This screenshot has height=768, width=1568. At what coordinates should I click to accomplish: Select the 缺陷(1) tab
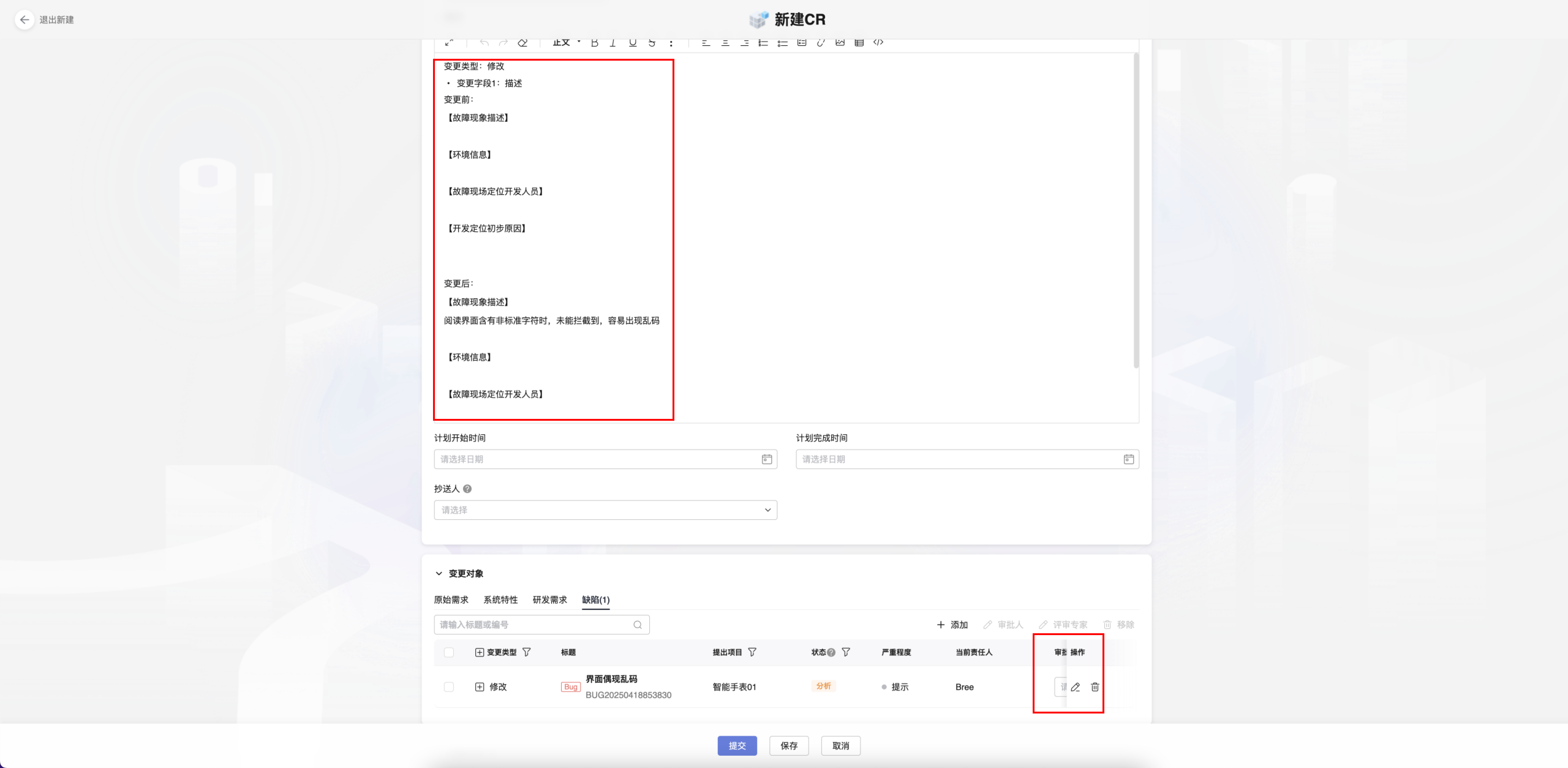pyautogui.click(x=595, y=600)
